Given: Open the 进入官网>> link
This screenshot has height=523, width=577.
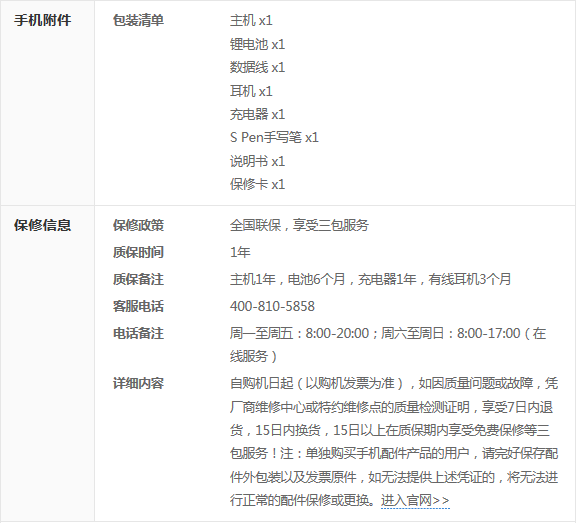Looking at the screenshot, I should coord(415,501).
